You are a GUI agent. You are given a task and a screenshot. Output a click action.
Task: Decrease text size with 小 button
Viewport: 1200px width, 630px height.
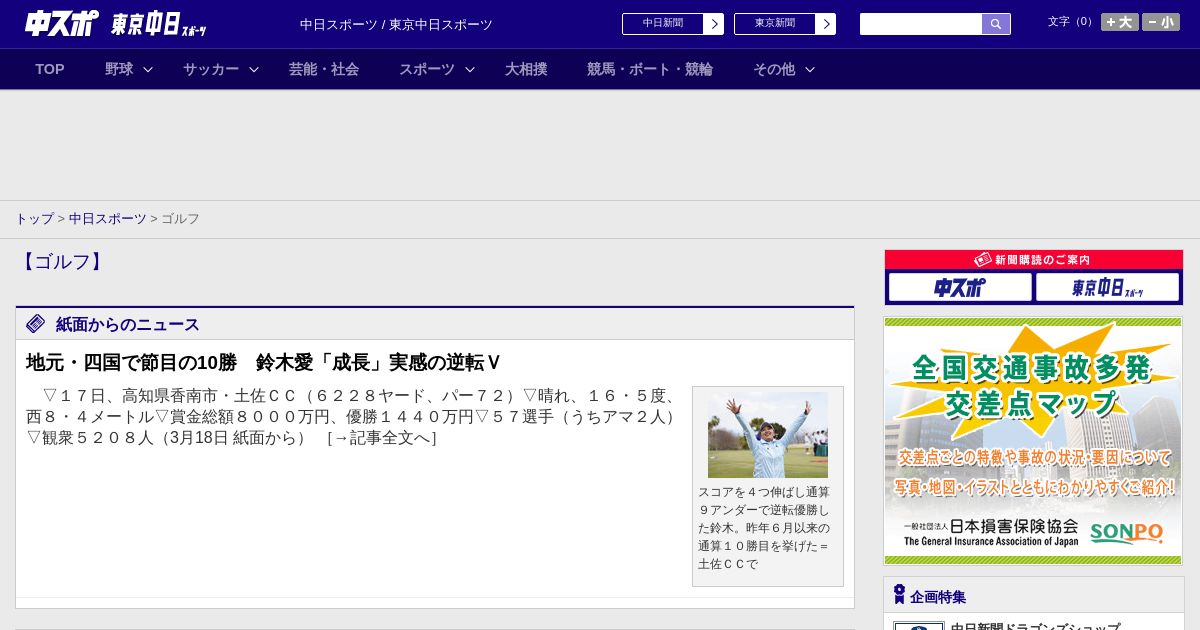click(1161, 22)
